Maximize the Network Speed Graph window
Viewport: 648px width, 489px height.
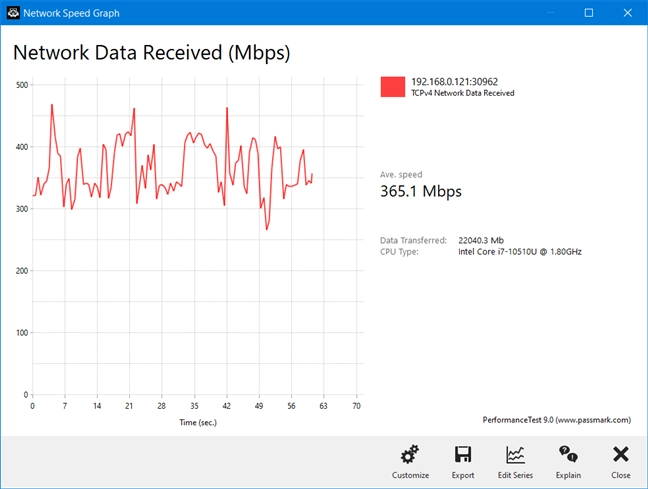pyautogui.click(x=588, y=13)
